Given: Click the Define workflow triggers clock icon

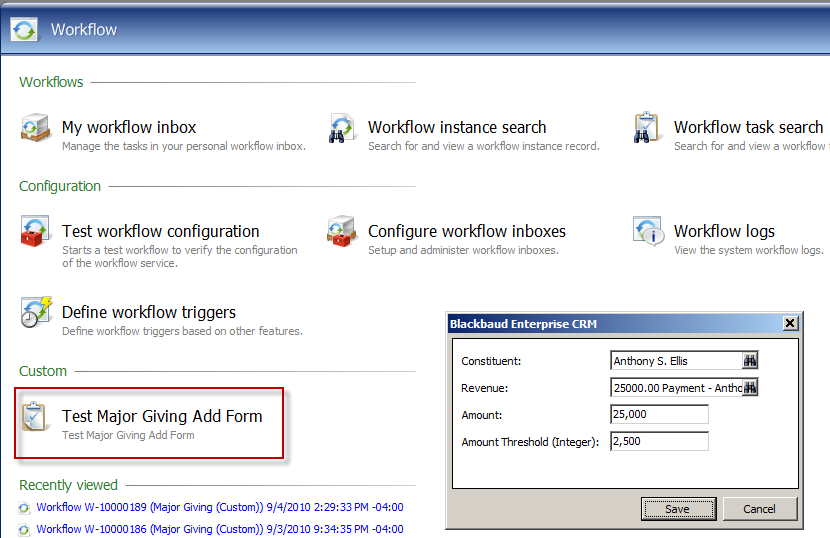Looking at the screenshot, I should 36,312.
